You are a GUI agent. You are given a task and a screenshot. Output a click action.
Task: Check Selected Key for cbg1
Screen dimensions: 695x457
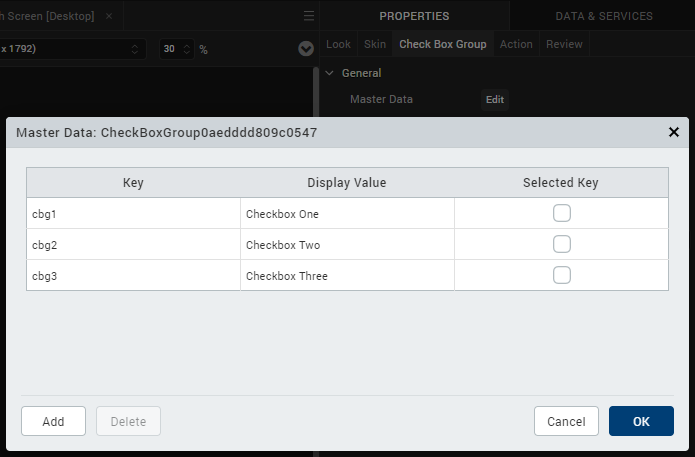pyautogui.click(x=562, y=213)
